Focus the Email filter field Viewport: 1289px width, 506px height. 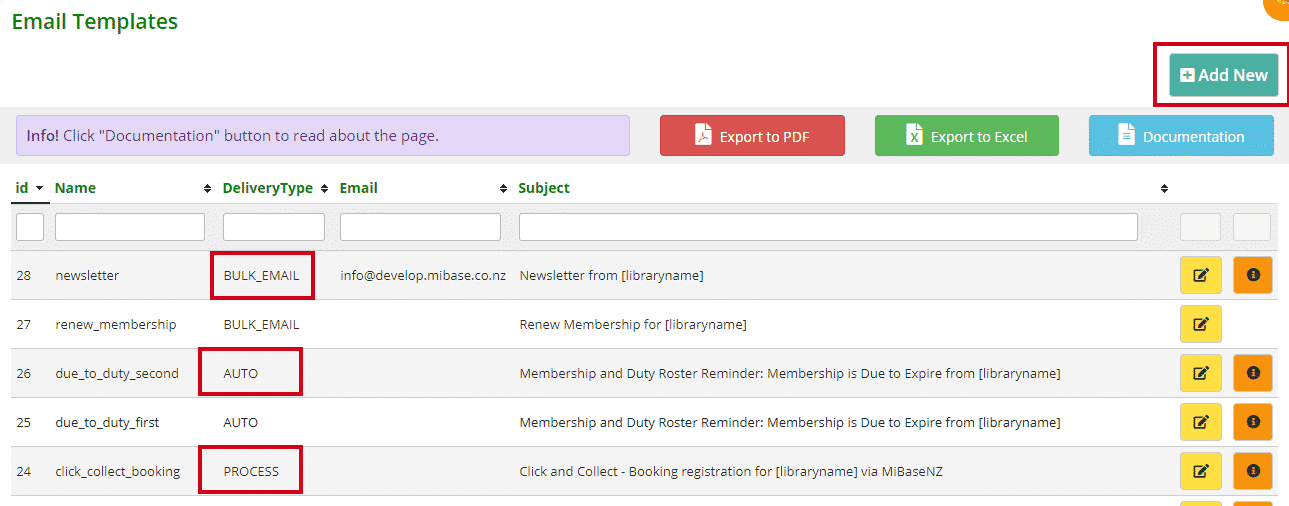click(x=420, y=227)
